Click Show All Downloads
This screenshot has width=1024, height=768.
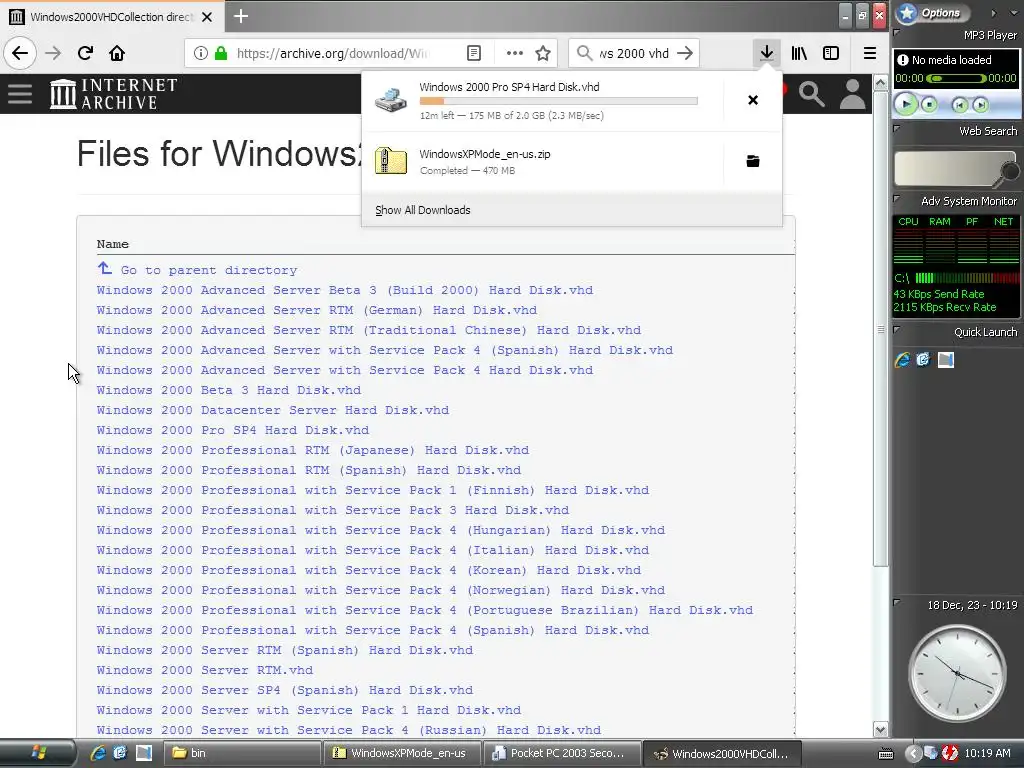[423, 210]
